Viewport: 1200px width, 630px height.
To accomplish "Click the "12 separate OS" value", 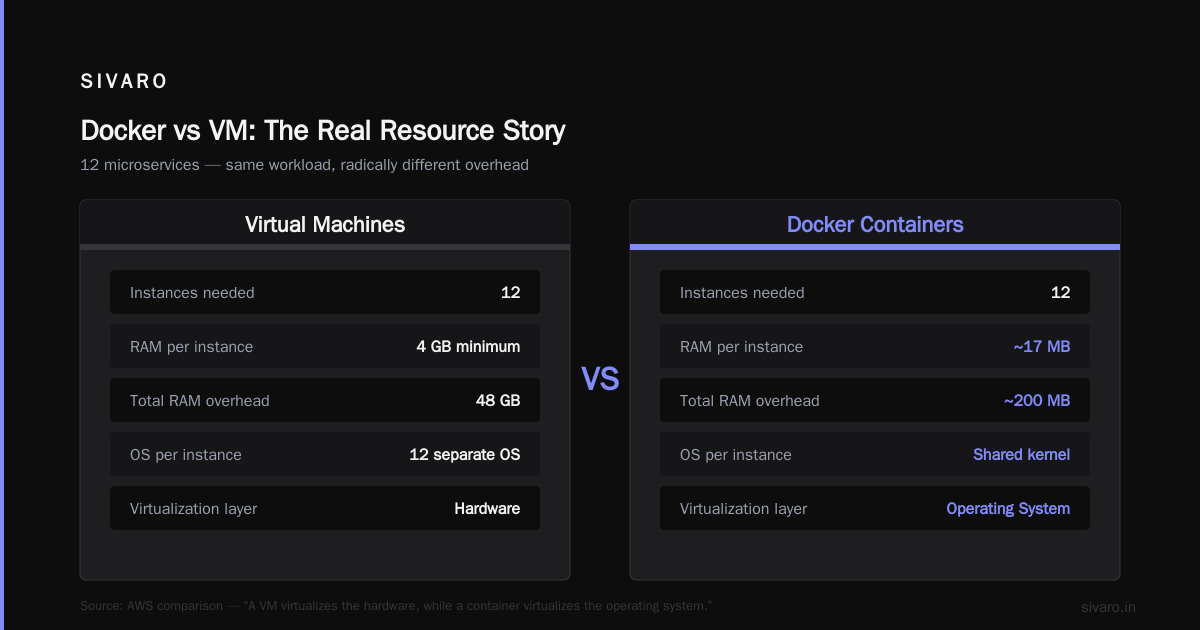I will (465, 455).
